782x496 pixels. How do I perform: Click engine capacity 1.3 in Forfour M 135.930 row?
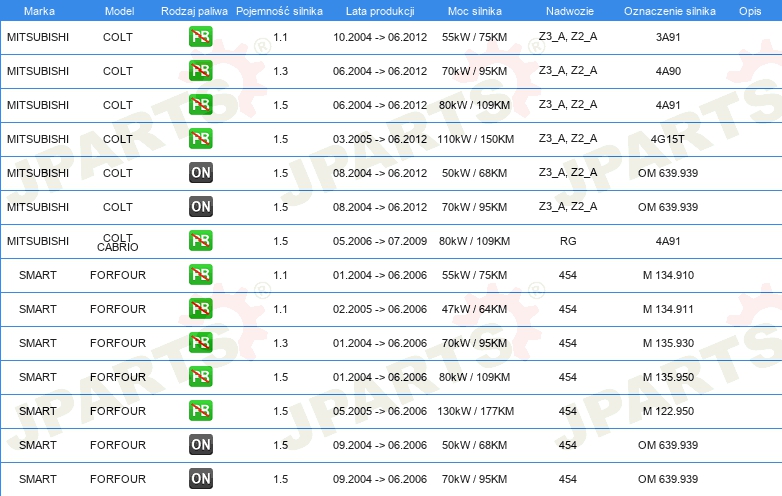(x=280, y=343)
